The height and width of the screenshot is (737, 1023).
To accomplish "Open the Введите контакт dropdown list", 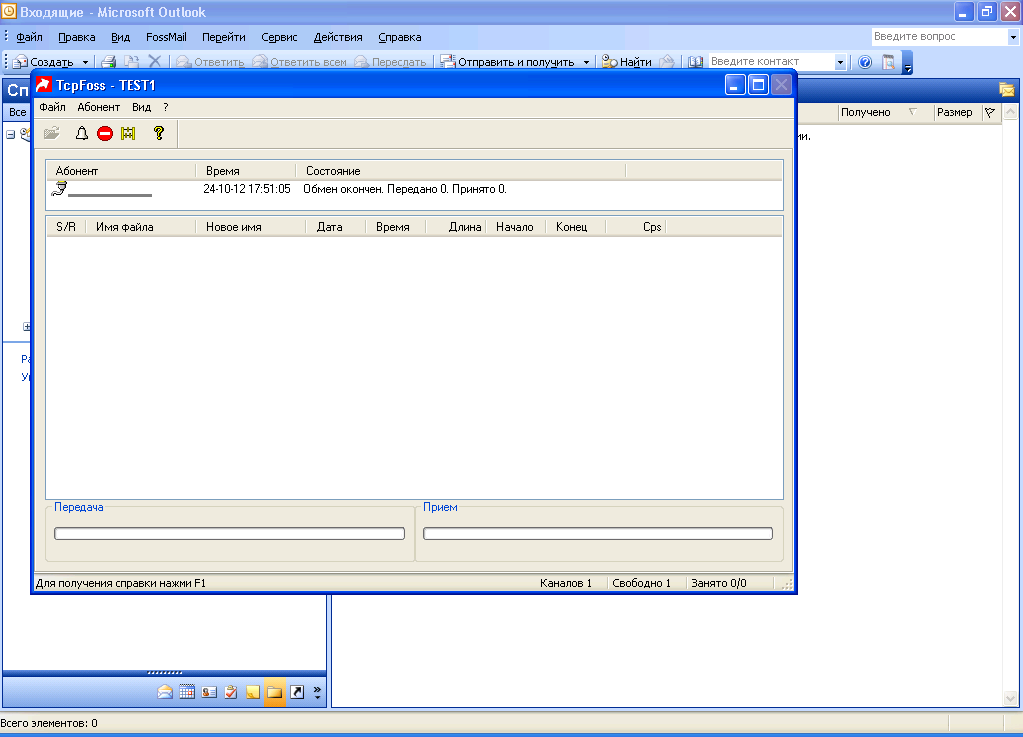I will (x=840, y=62).
